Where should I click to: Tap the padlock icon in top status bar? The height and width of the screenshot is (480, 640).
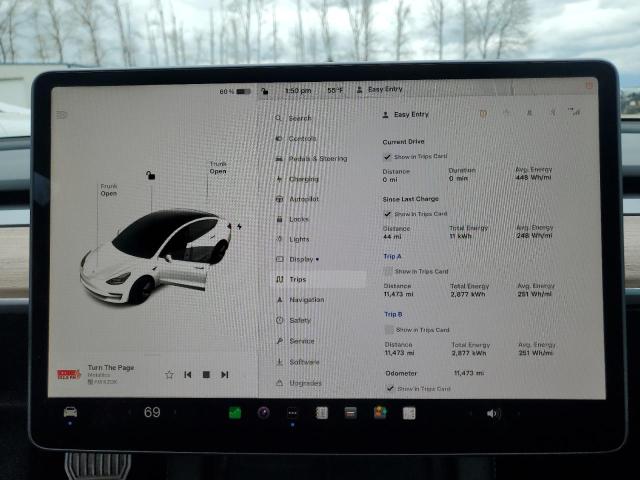click(265, 91)
